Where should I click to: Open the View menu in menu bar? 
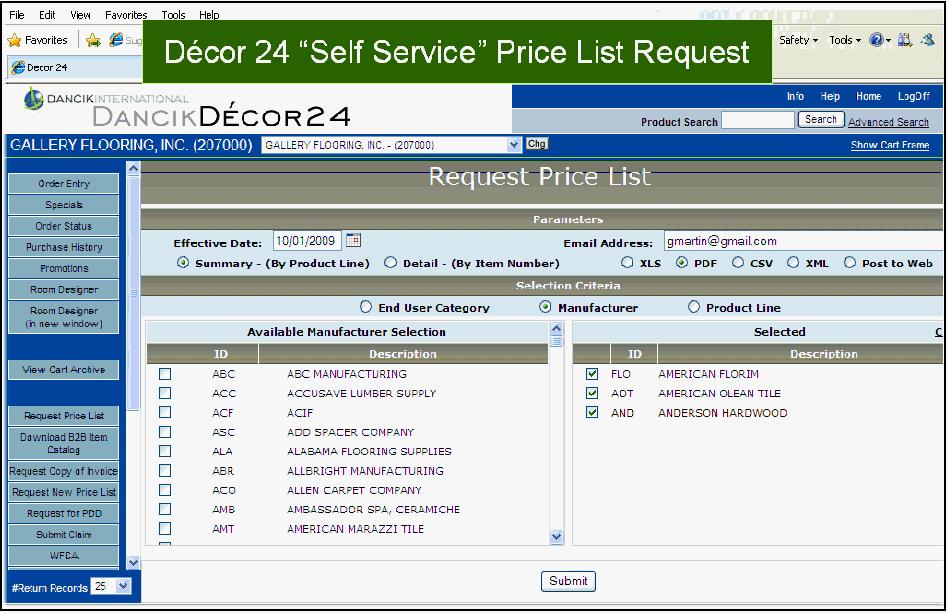tap(80, 15)
